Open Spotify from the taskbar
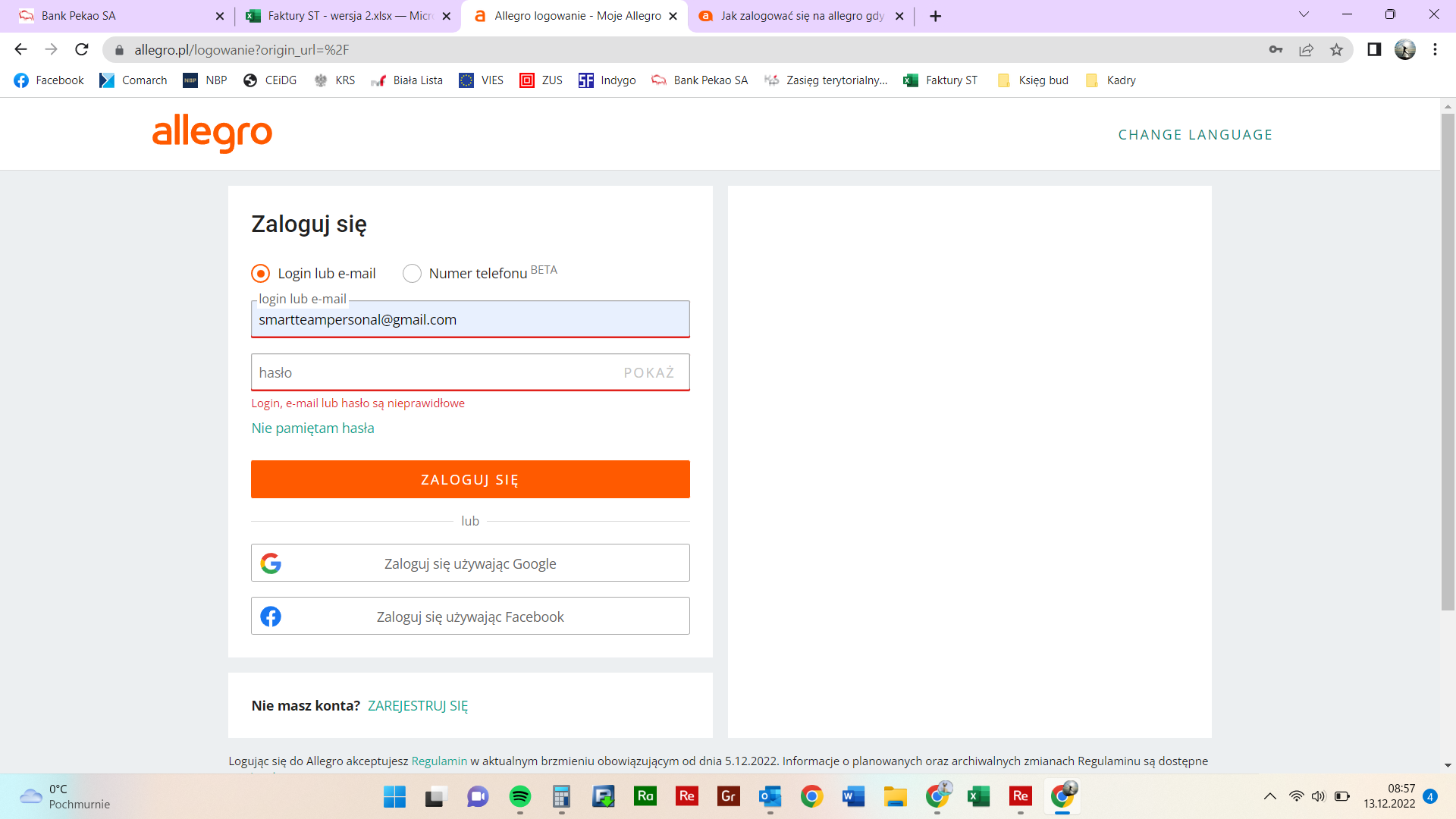The width and height of the screenshot is (1456, 819). (x=519, y=796)
